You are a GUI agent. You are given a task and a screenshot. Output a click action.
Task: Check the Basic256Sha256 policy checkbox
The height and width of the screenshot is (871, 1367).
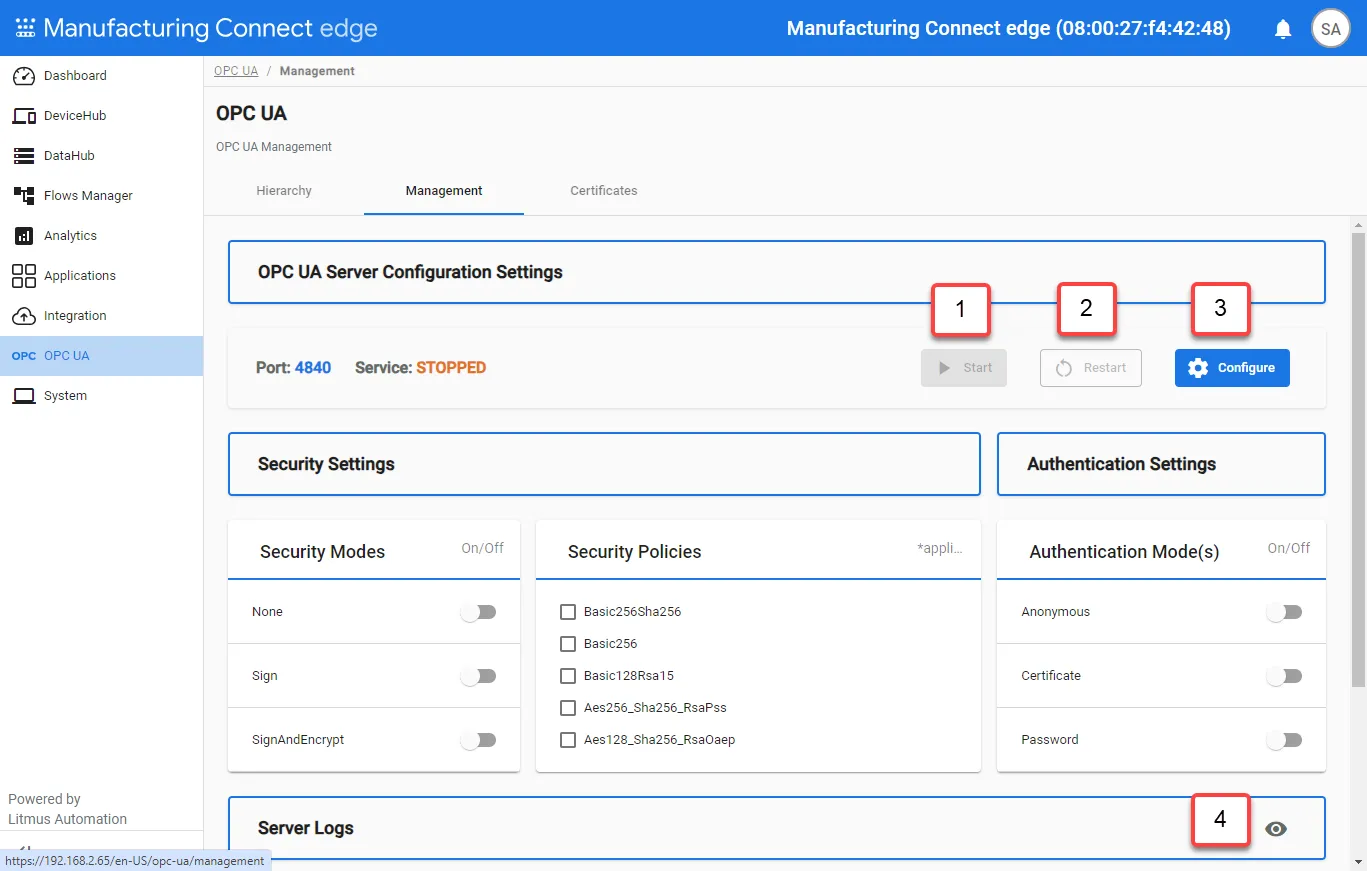click(568, 612)
